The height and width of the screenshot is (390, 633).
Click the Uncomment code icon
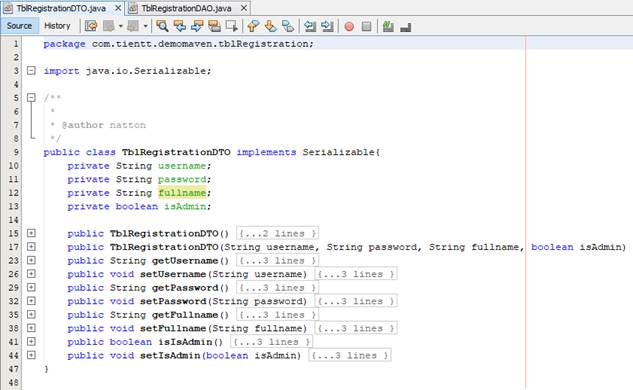point(405,27)
